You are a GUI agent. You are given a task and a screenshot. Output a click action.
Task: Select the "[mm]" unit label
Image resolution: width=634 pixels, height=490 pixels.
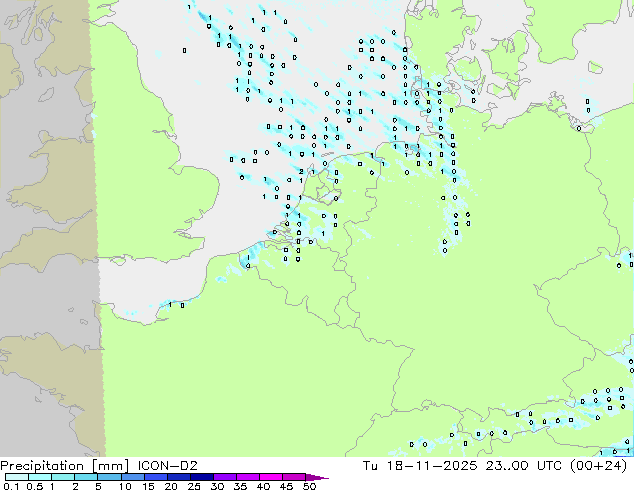[110, 466]
